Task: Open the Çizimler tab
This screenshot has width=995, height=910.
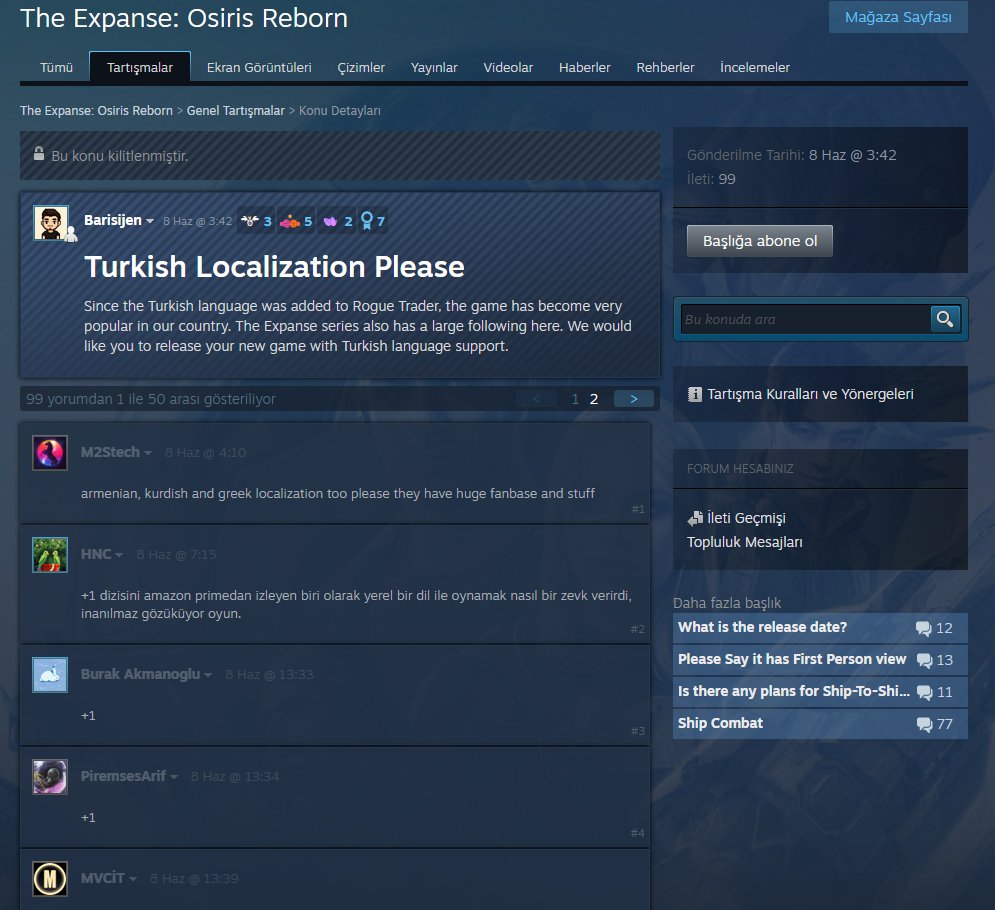Action: click(361, 67)
